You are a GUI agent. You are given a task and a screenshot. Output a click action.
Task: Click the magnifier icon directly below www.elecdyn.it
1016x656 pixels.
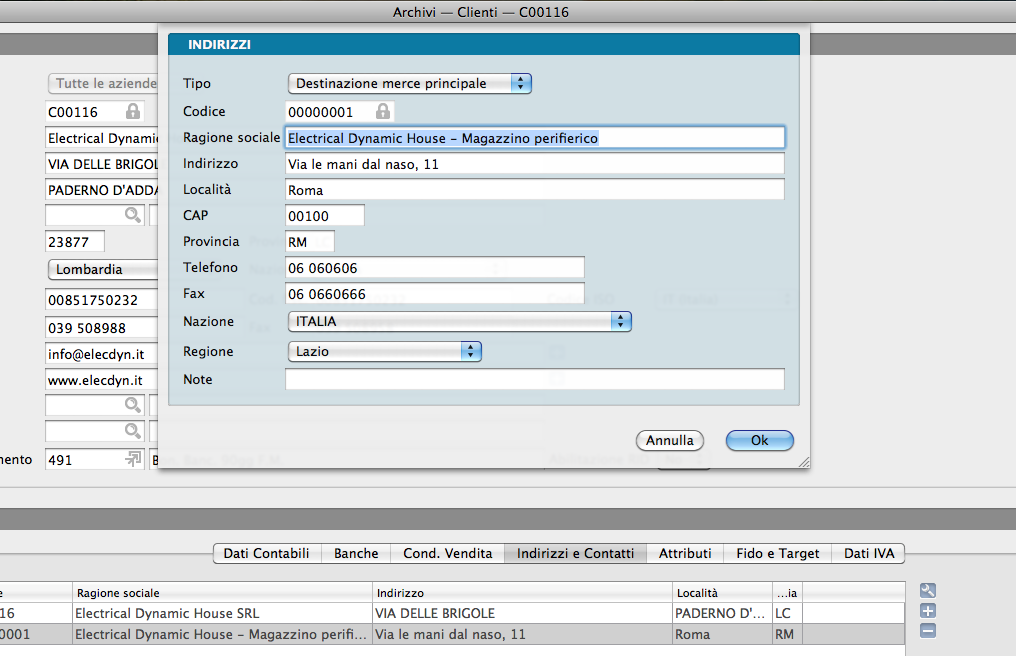click(132, 404)
